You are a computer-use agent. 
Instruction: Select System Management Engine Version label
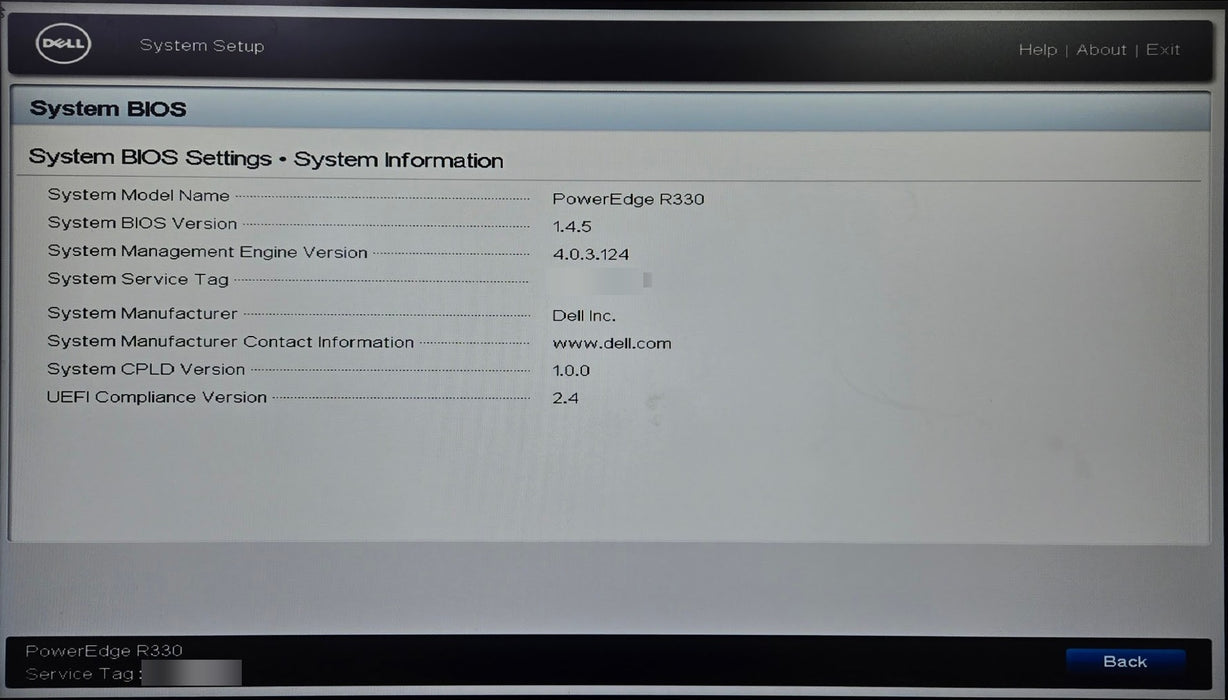[208, 253]
